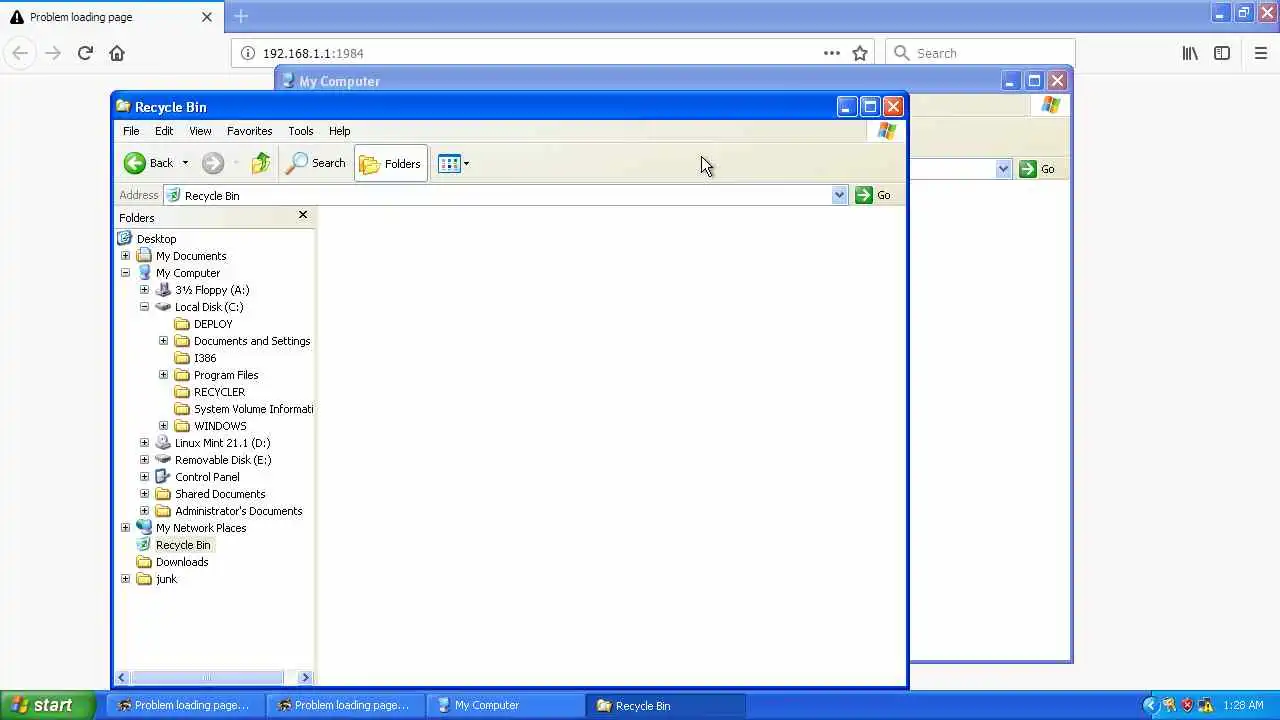1280x720 pixels.
Task: Expand Removable Disk (E:) node
Action: 144,460
